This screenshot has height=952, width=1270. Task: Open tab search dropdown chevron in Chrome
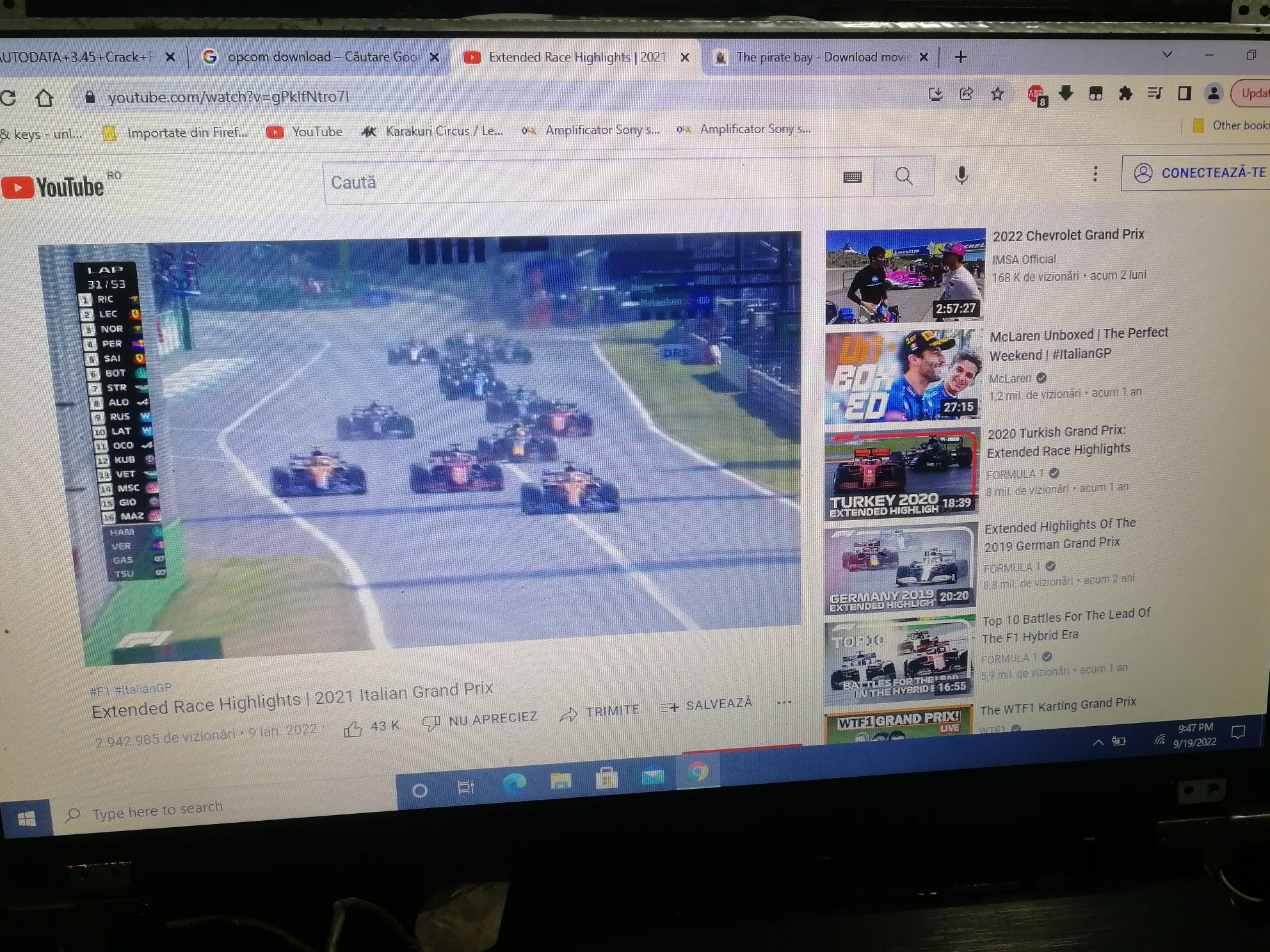pyautogui.click(x=1168, y=54)
